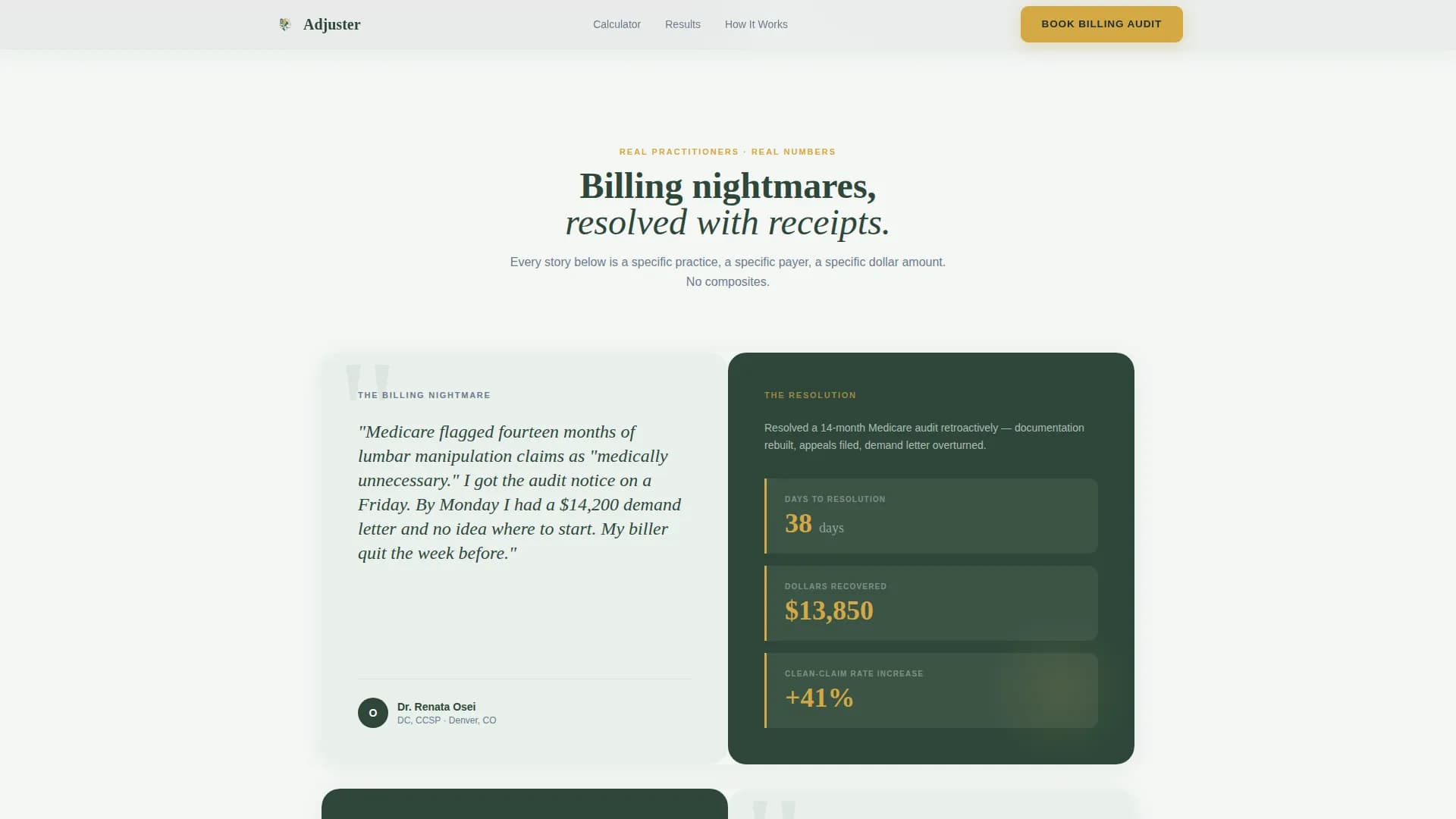Select Dr. Renata Osei's avatar circle
1456x819 pixels.
(x=373, y=712)
